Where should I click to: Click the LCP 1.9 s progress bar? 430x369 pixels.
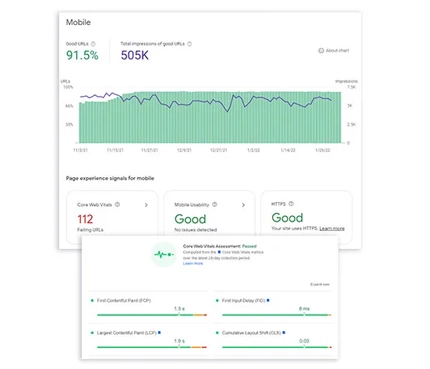[152, 347]
